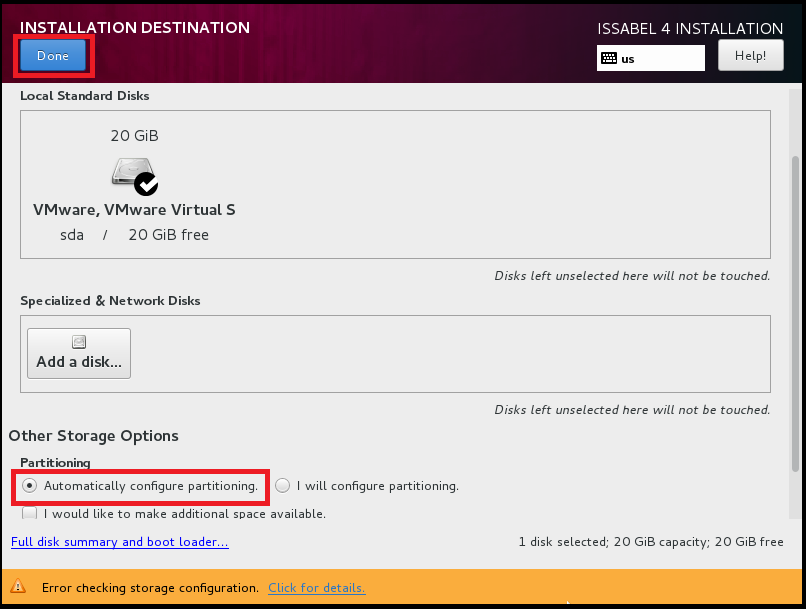Click the checkmark badge on the disk
The image size is (806, 609).
tap(146, 183)
